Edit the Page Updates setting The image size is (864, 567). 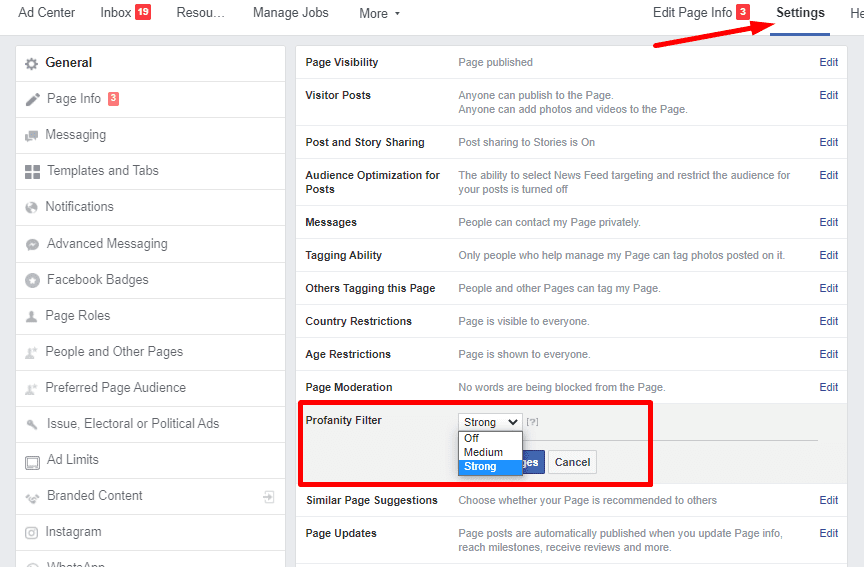pos(828,533)
